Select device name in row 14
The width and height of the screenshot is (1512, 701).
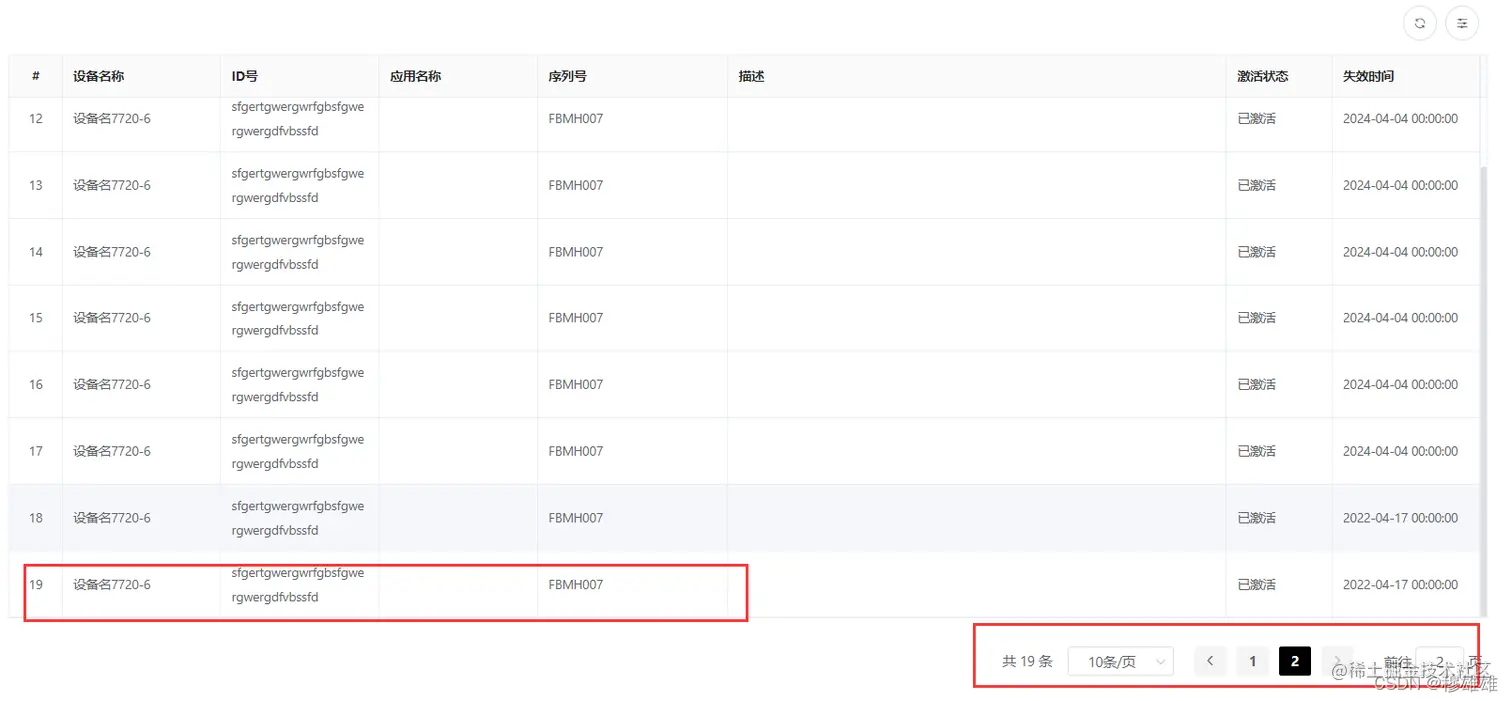click(x=112, y=252)
